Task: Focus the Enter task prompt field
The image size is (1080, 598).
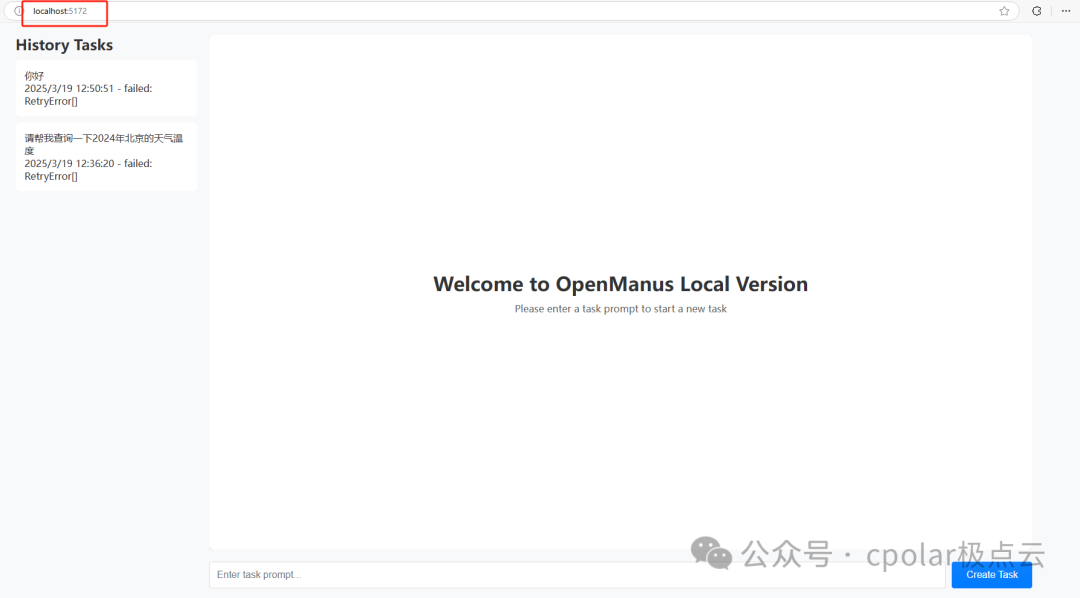Action: [575, 575]
